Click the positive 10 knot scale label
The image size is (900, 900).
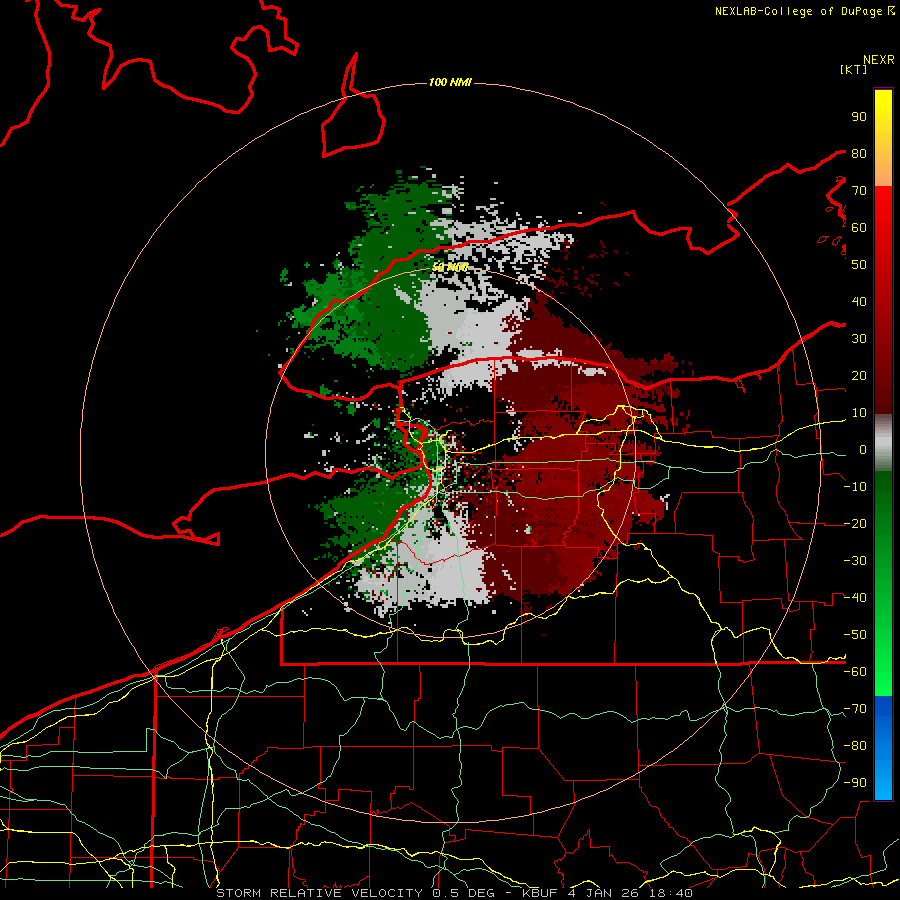tap(859, 413)
